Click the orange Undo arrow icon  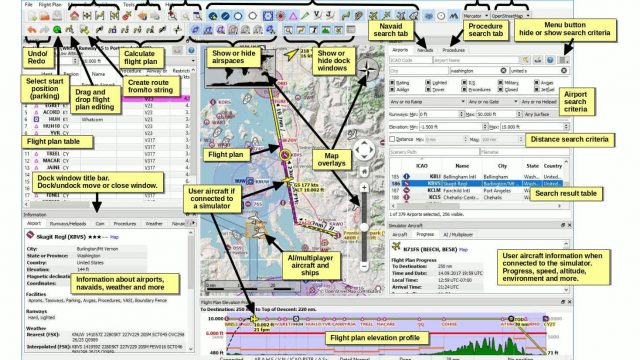coord(31,30)
